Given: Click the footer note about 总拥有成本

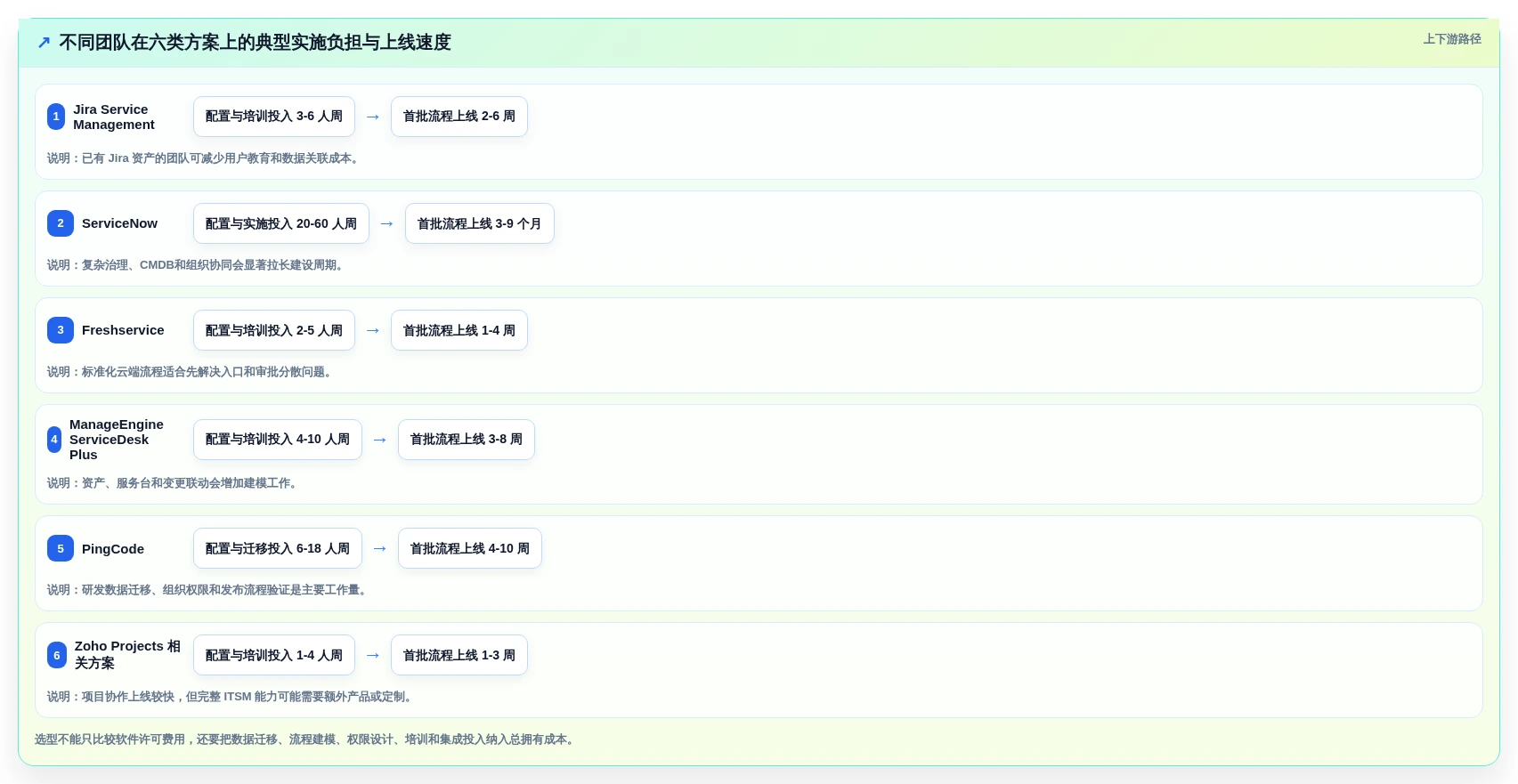Looking at the screenshot, I should 306,740.
